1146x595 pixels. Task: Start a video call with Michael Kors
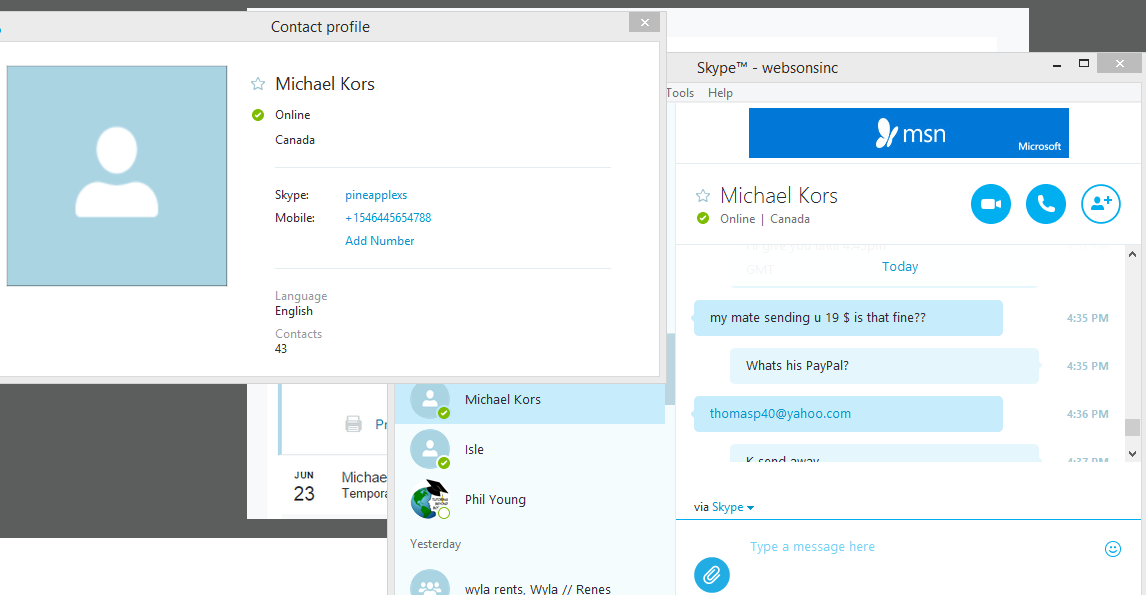point(990,204)
